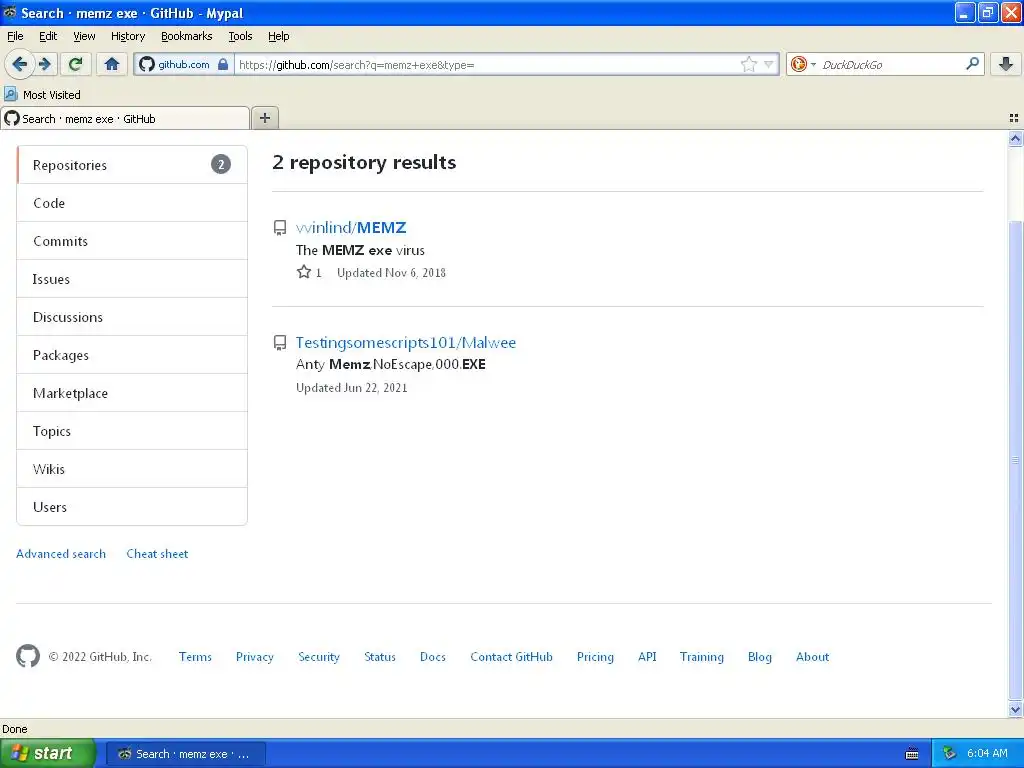
Task: Click the padlock security icon in address bar
Action: (x=223, y=64)
